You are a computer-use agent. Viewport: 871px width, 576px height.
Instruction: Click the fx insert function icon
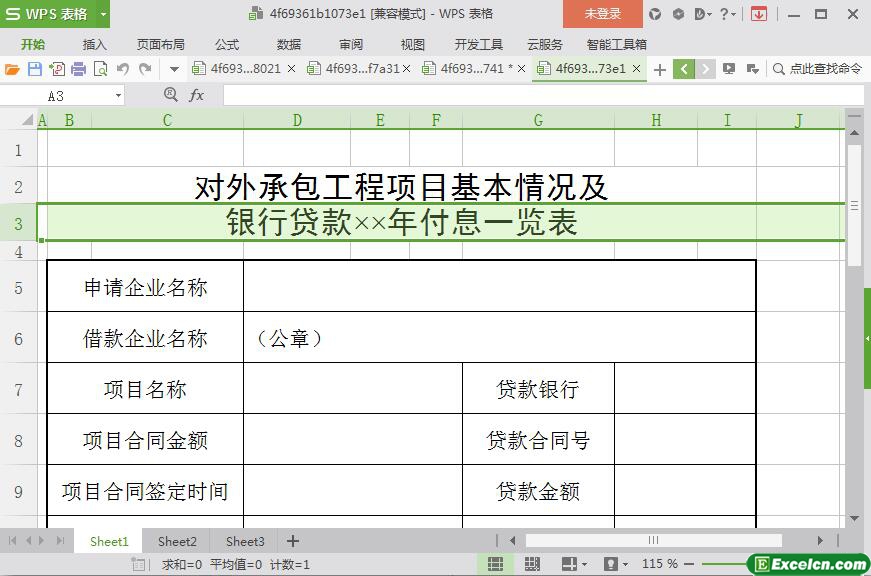tap(196, 95)
